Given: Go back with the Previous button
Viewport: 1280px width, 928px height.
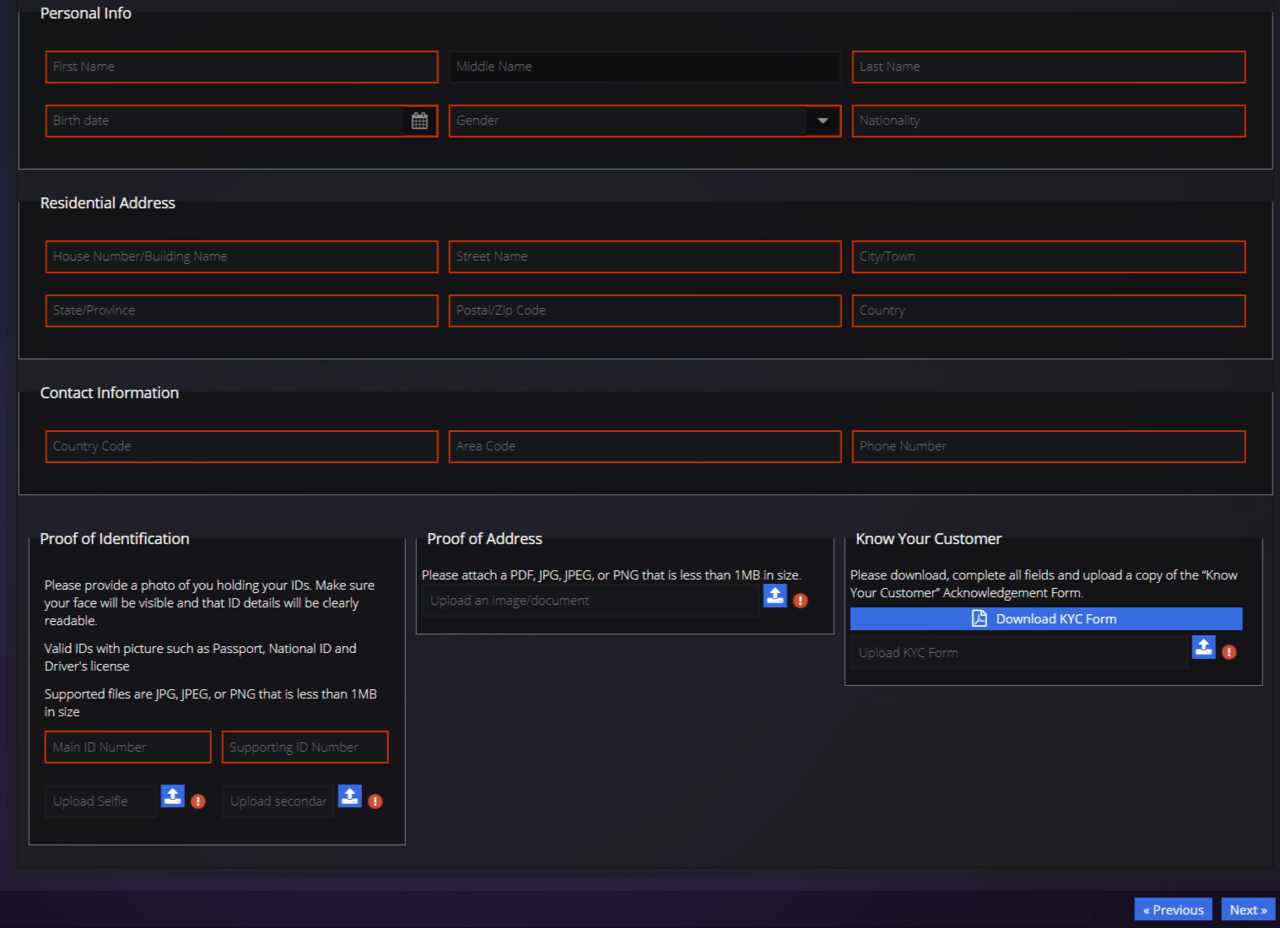Looking at the screenshot, I should tap(1173, 909).
